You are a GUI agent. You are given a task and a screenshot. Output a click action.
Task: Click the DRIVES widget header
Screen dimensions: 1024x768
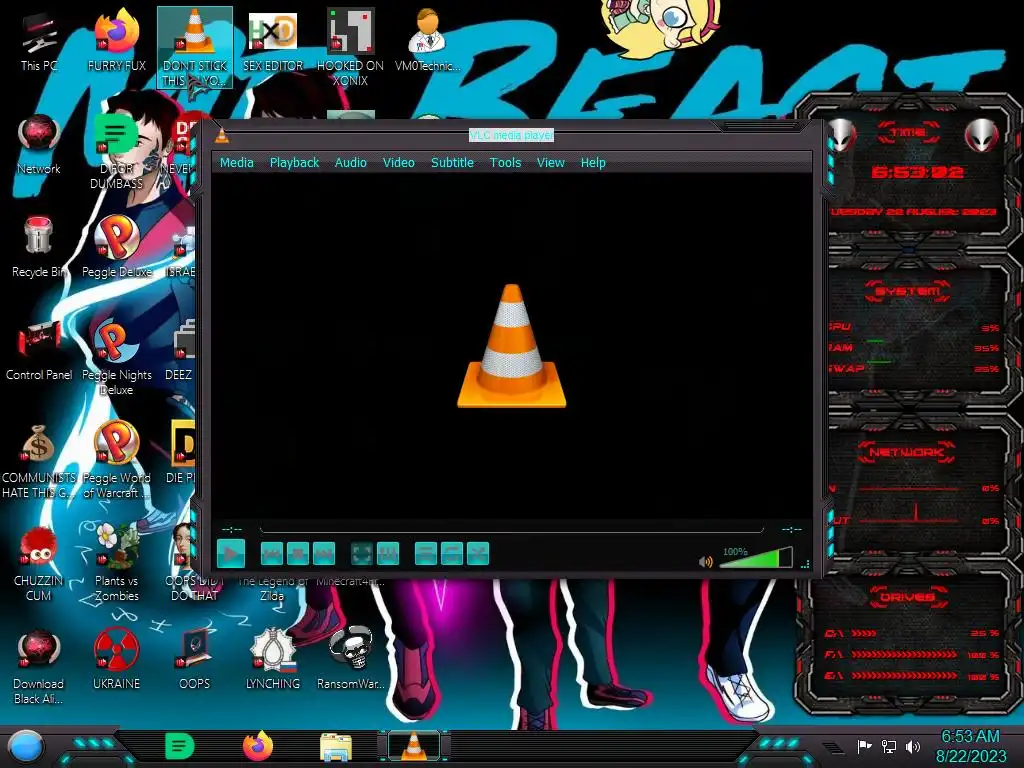coord(908,597)
